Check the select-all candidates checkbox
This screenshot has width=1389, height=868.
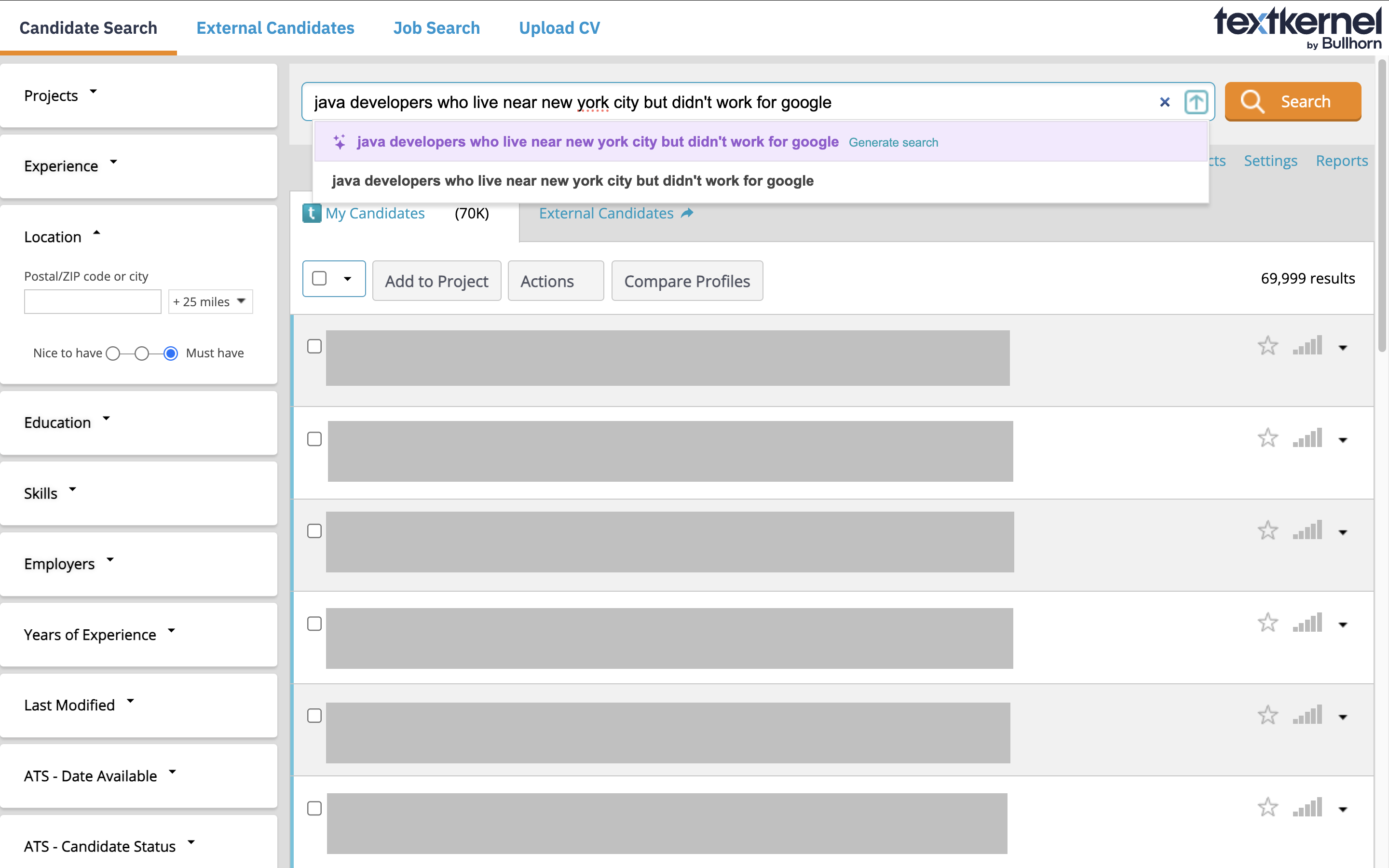point(320,278)
